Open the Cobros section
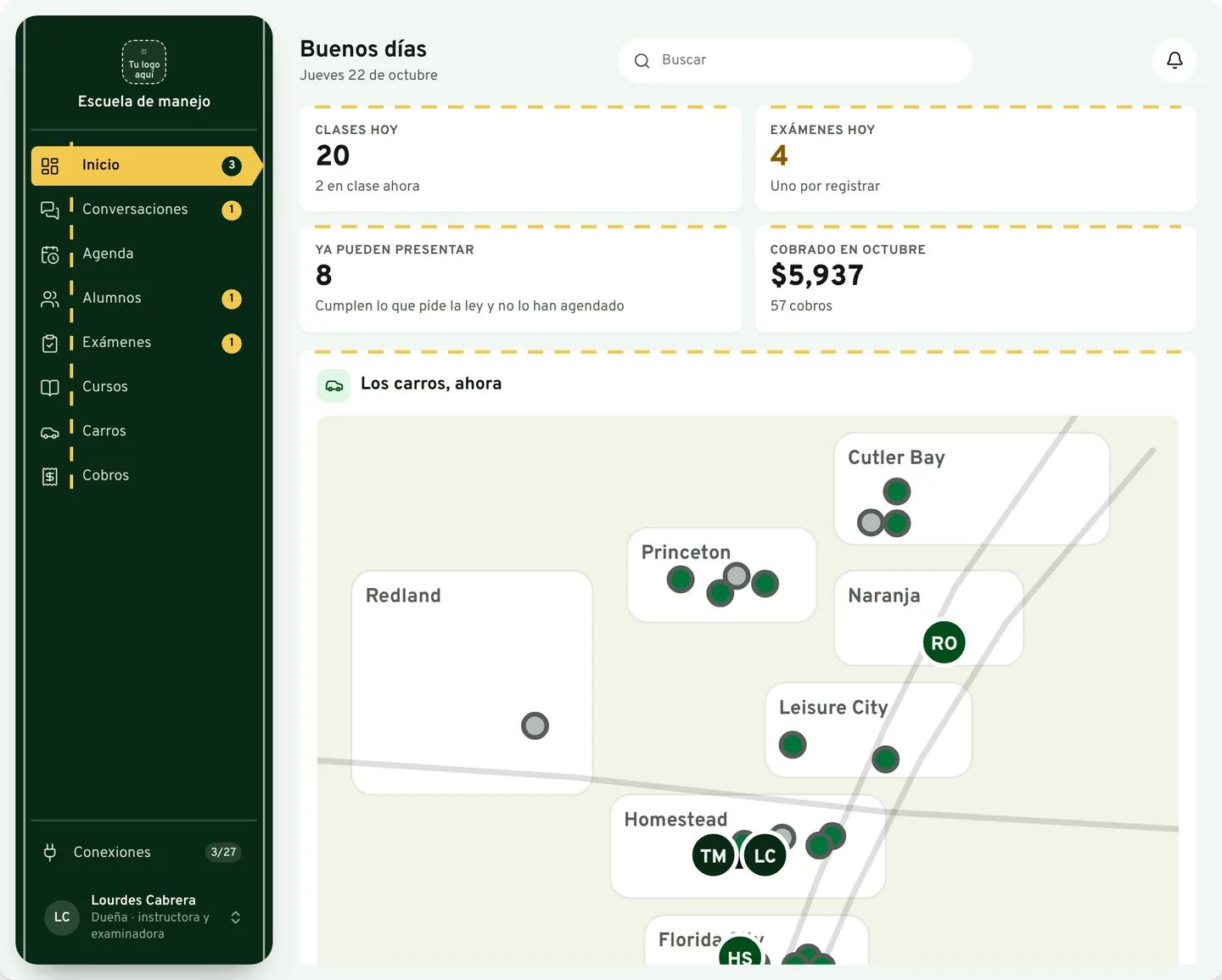The width and height of the screenshot is (1222, 980). coord(144,476)
